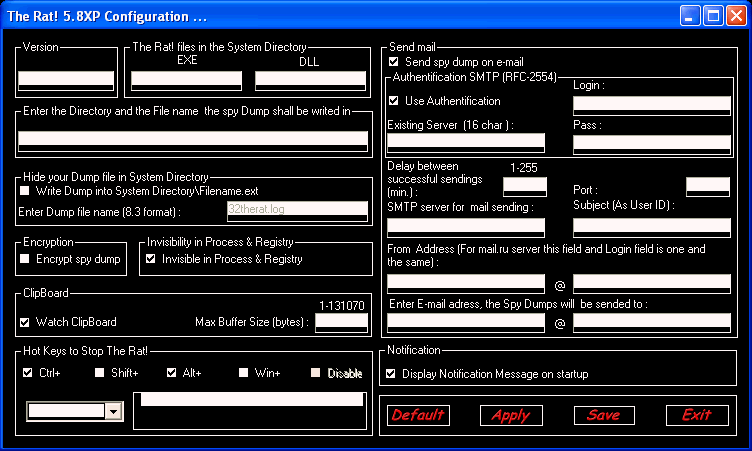Maximize the configuration window
752x451 pixels.
pos(714,16)
